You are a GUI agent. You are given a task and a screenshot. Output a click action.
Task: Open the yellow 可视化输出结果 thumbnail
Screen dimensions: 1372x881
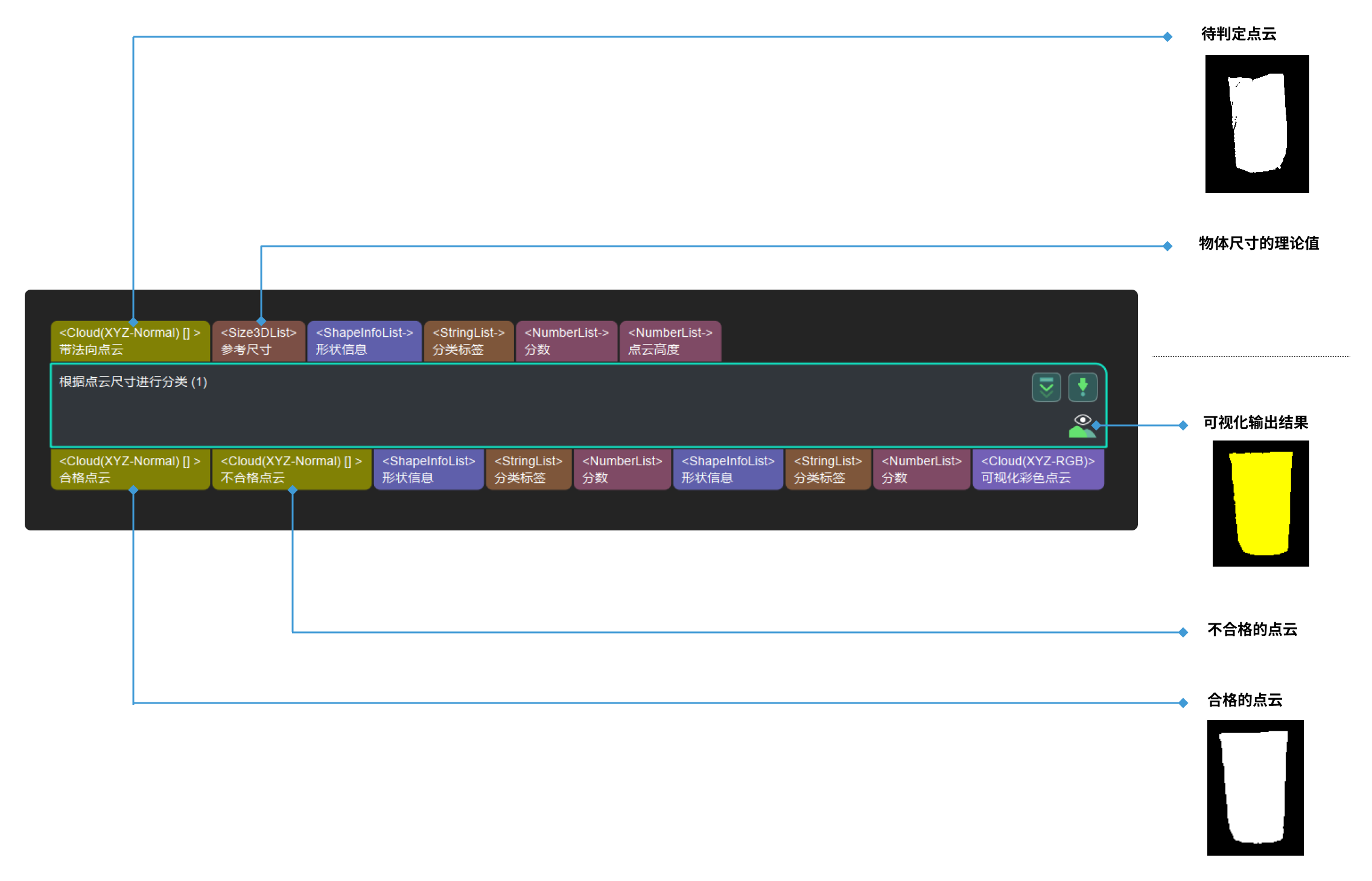pos(1260,503)
